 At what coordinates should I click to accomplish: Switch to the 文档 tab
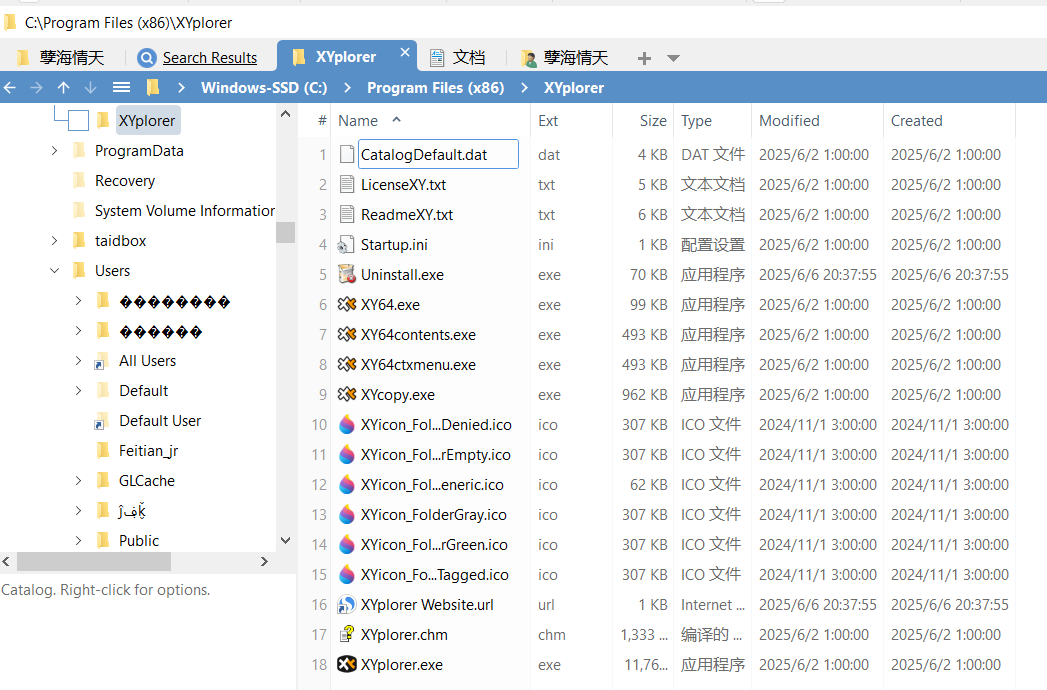pos(459,58)
